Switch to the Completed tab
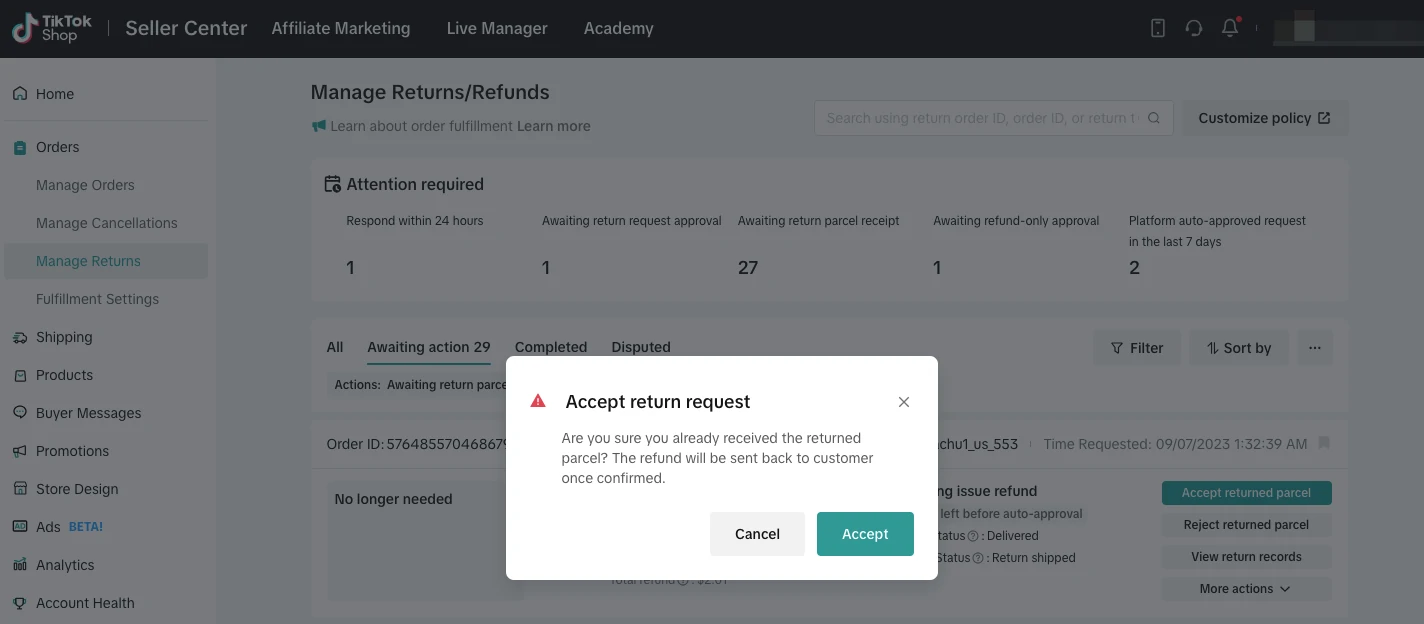Viewport: 1424px width, 624px height. [551, 347]
